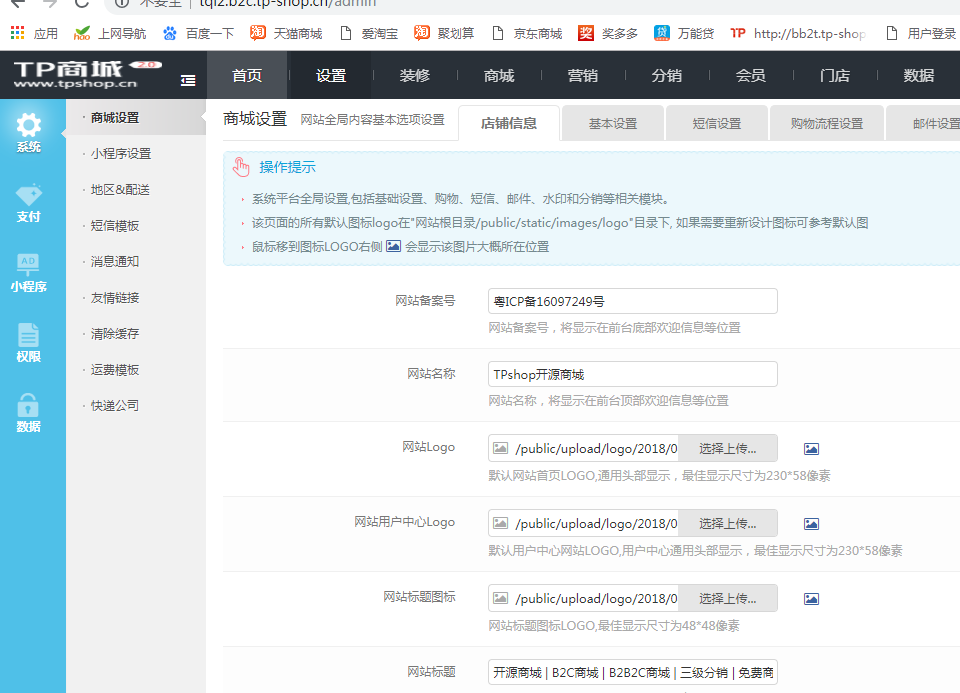Open 装修 in the top navigation bar
The height and width of the screenshot is (693, 960).
(x=415, y=76)
